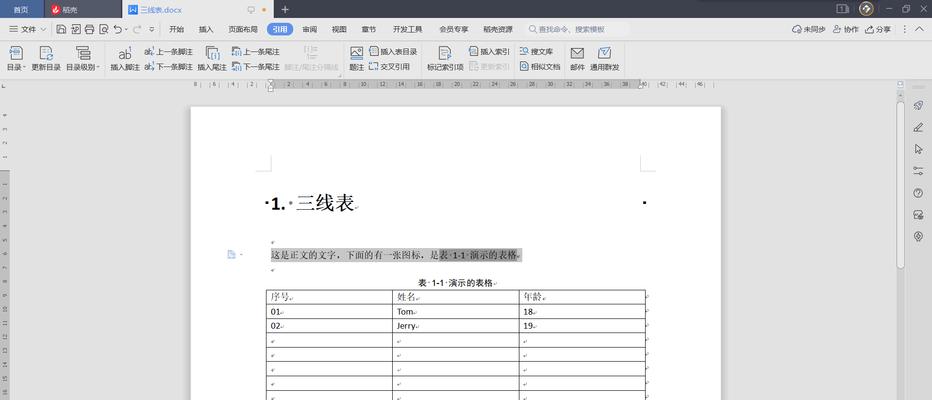Image resolution: width=932 pixels, height=400 pixels.
Task: Click the 协作 collaborate button
Action: coord(846,29)
